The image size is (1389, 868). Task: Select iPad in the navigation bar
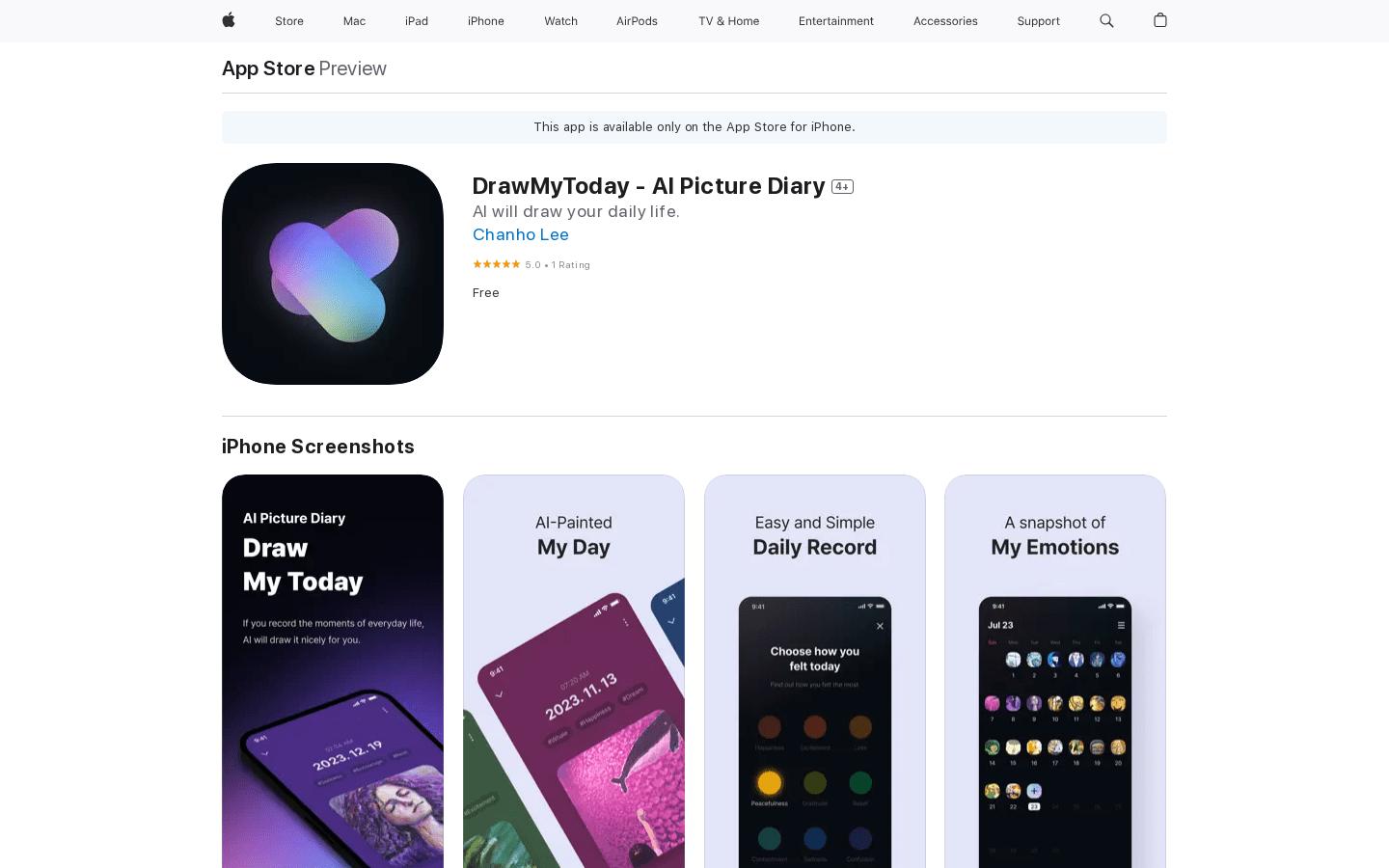[x=417, y=21]
